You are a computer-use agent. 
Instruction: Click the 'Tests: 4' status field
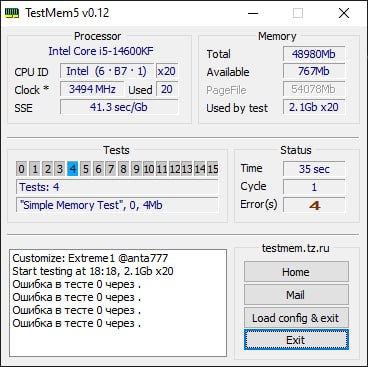click(x=117, y=187)
